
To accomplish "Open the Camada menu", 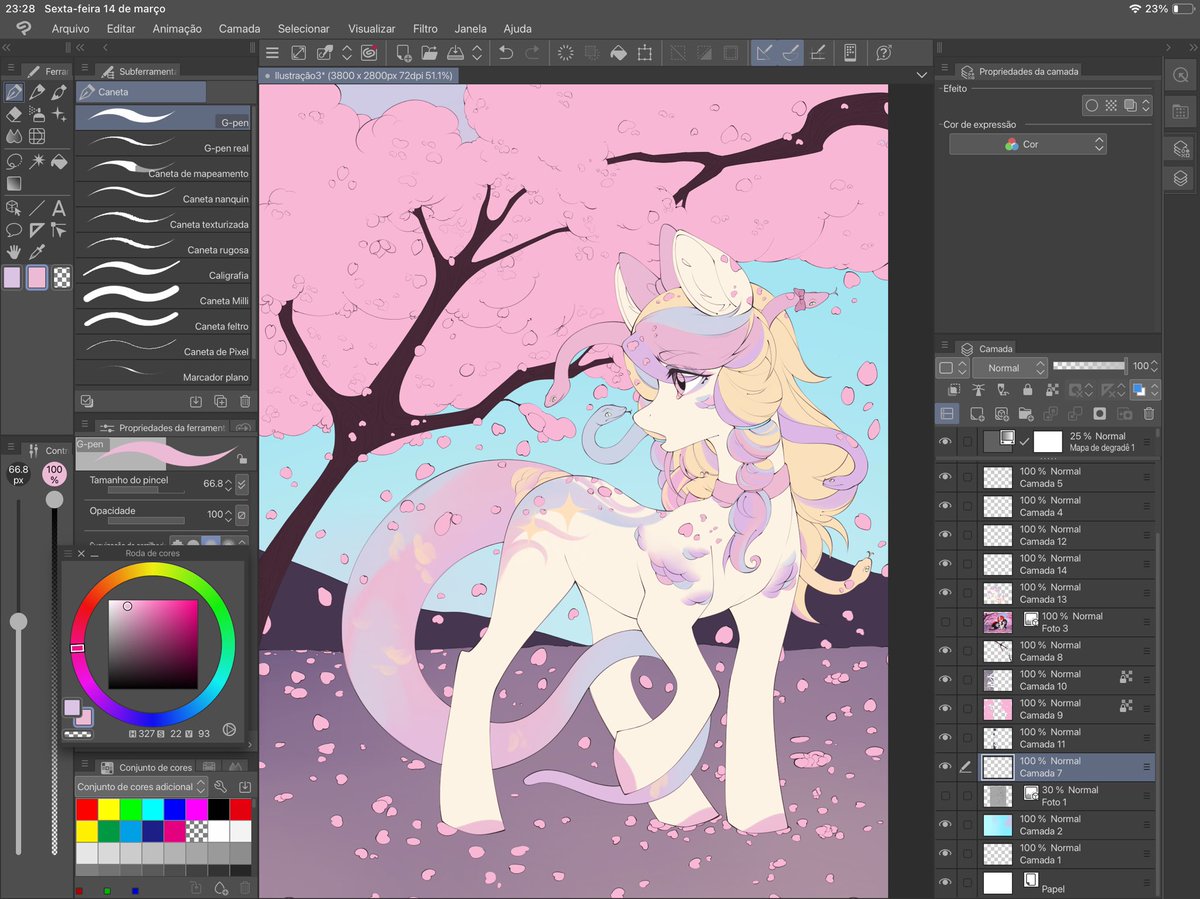I will tap(239, 29).
